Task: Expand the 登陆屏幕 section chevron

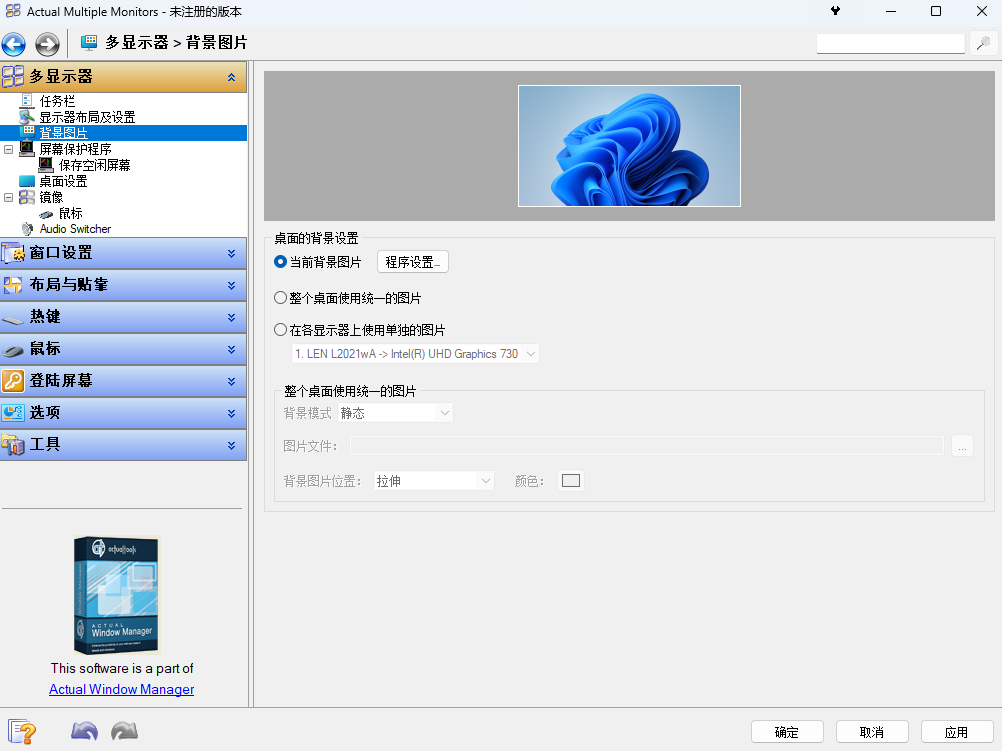Action: click(x=231, y=382)
